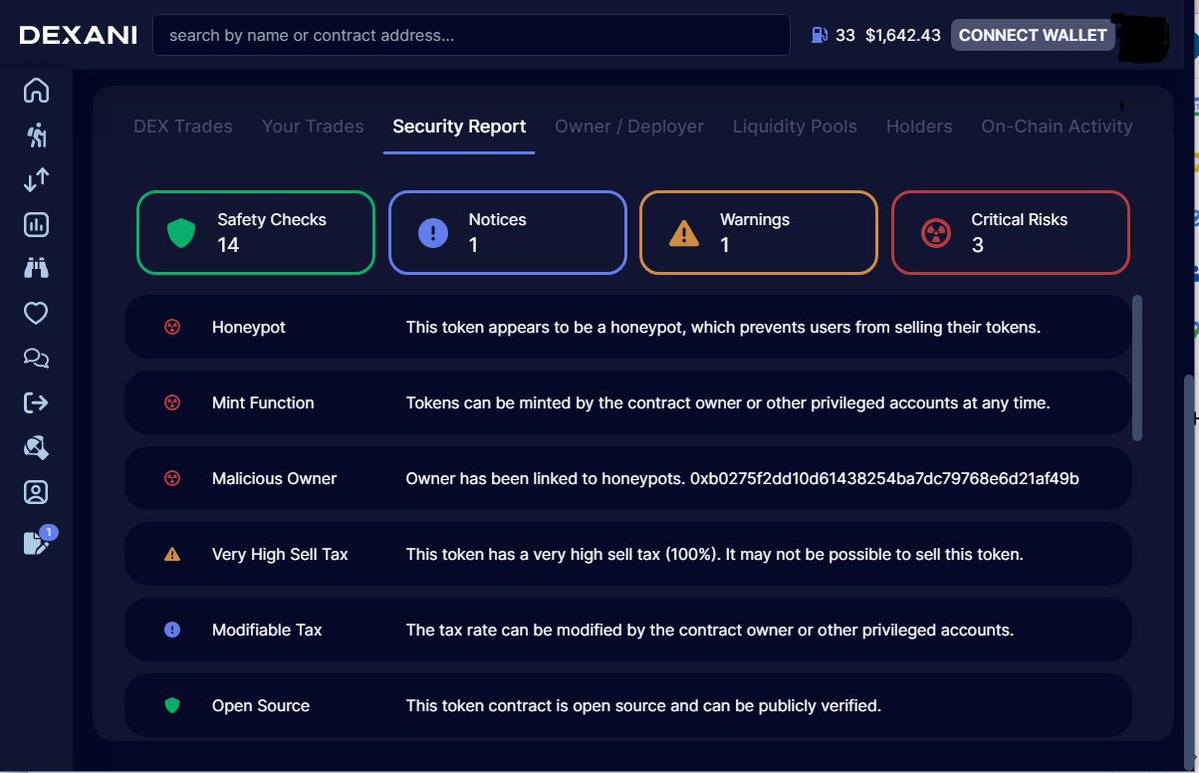Click the open source description text

643,706
